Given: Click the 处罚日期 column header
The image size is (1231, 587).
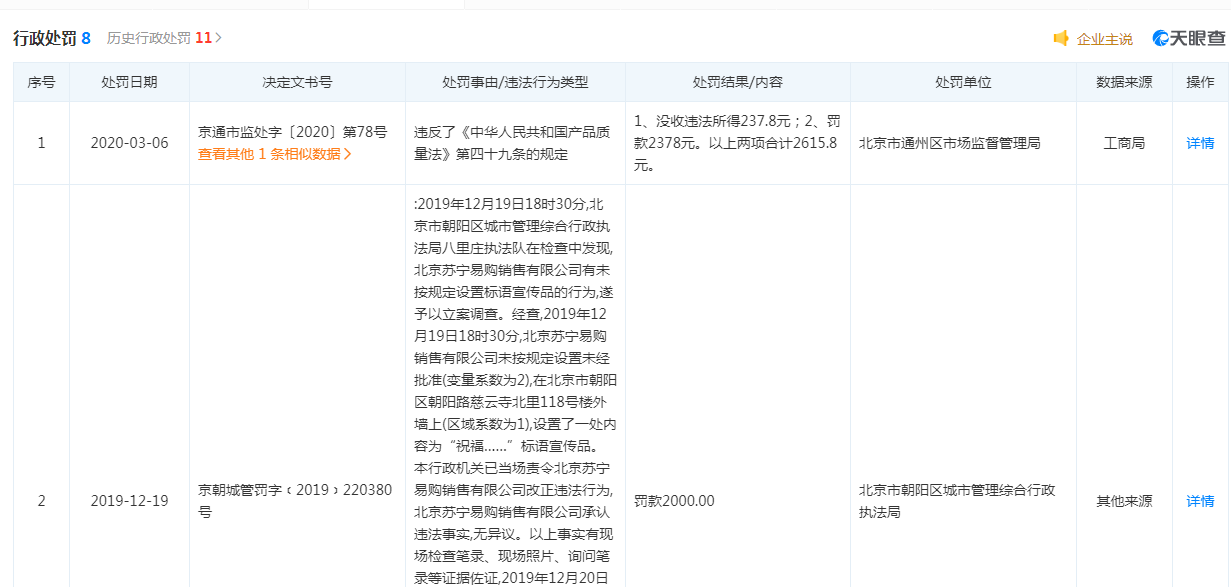Looking at the screenshot, I should click(x=129, y=82).
